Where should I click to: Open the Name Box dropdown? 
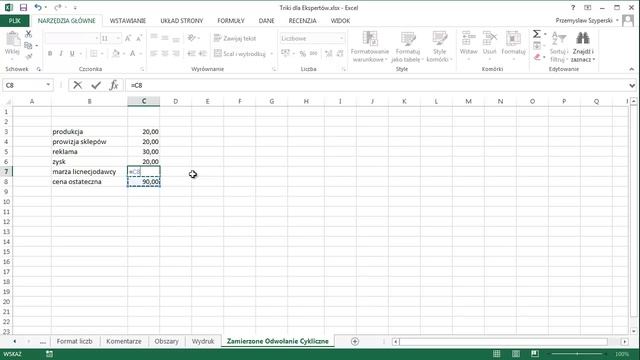tap(48, 85)
